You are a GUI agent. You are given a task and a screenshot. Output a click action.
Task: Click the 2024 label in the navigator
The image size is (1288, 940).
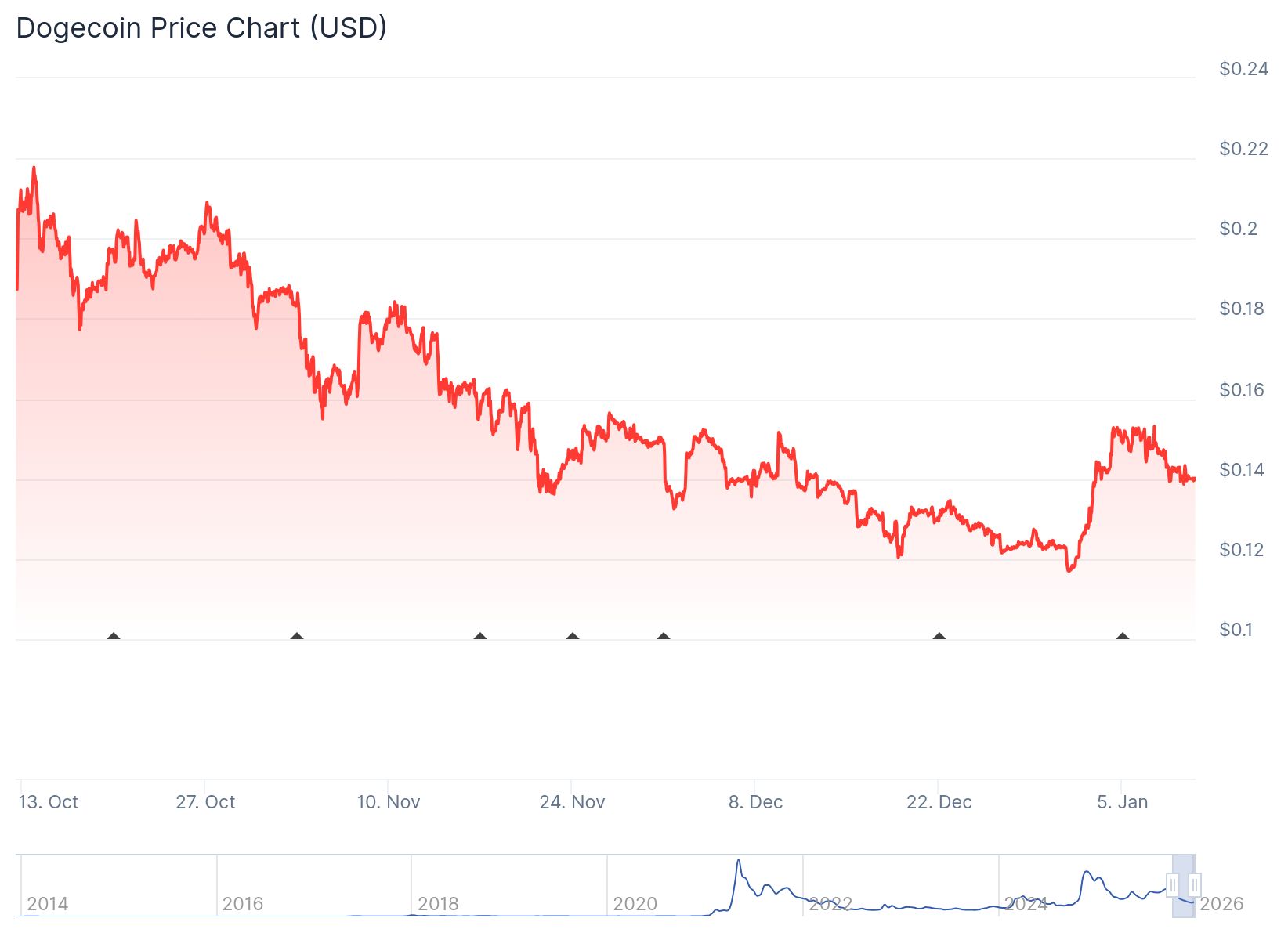(1027, 903)
